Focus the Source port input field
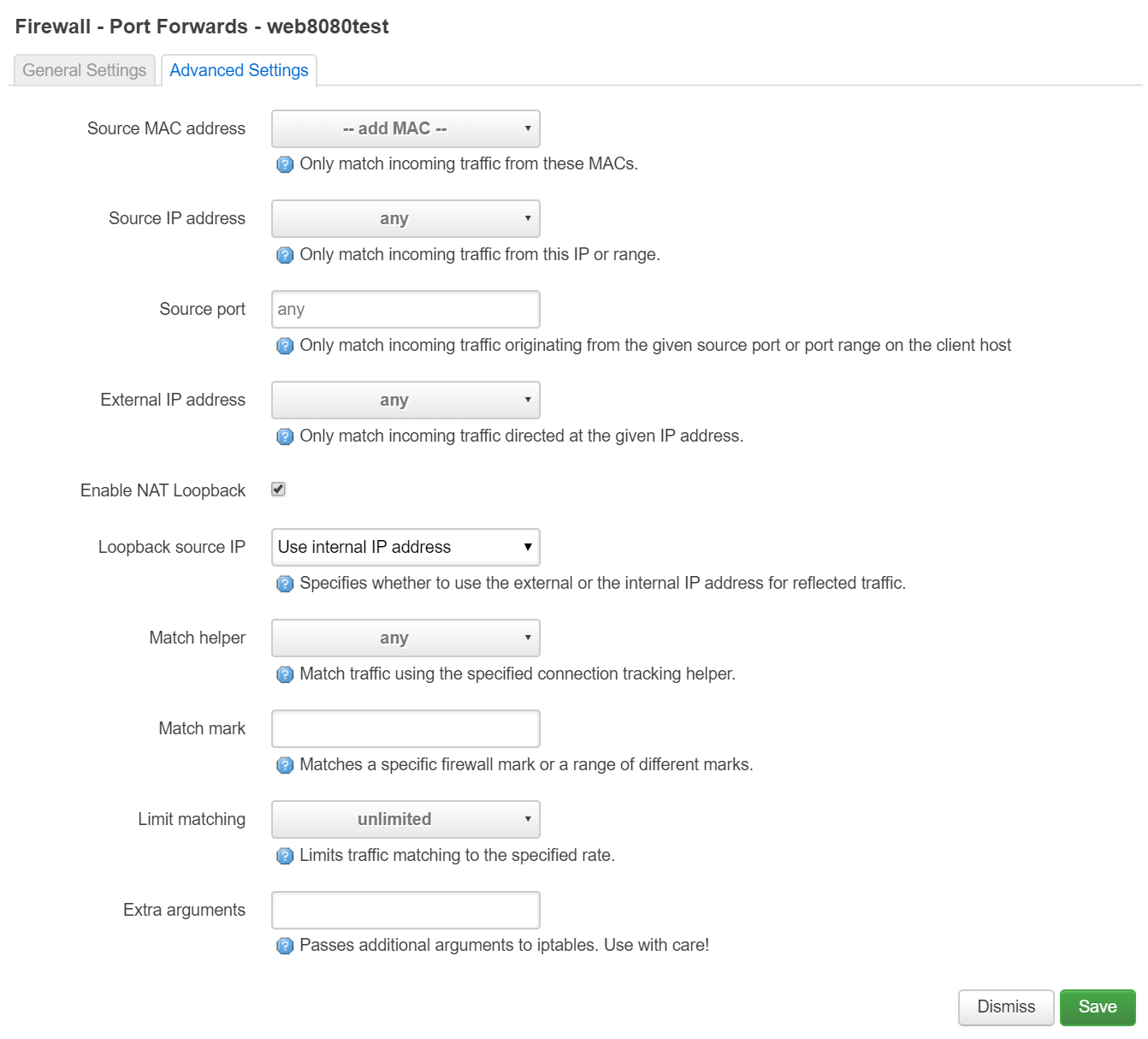The image size is (1148, 1039). [405, 310]
